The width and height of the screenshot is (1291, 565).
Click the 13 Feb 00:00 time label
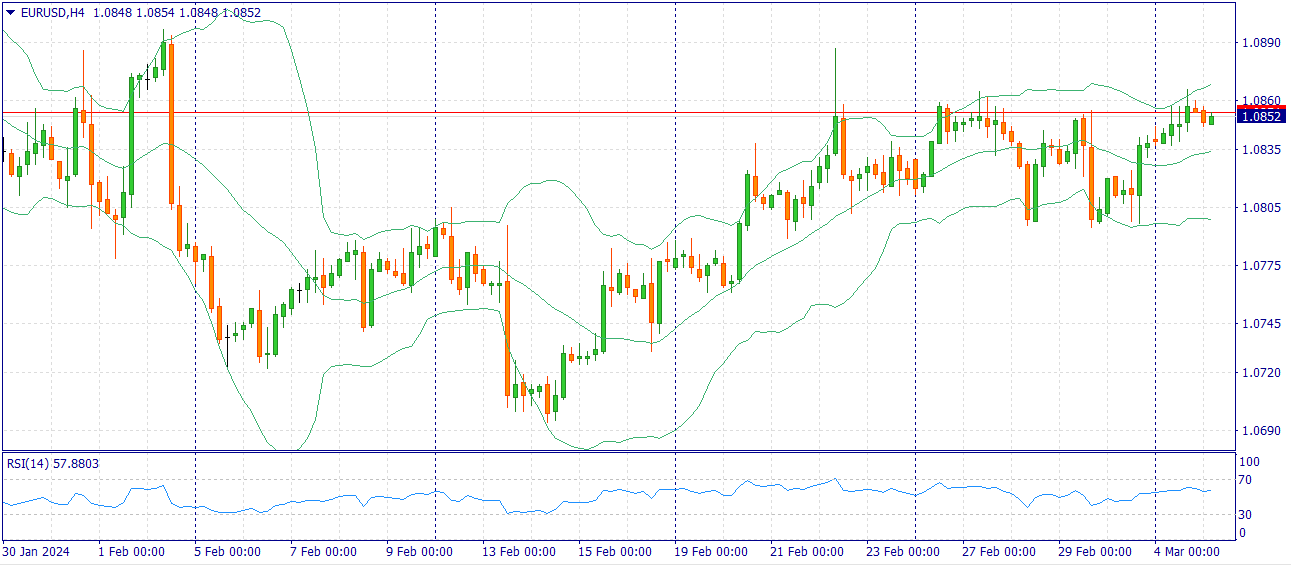[x=521, y=551]
